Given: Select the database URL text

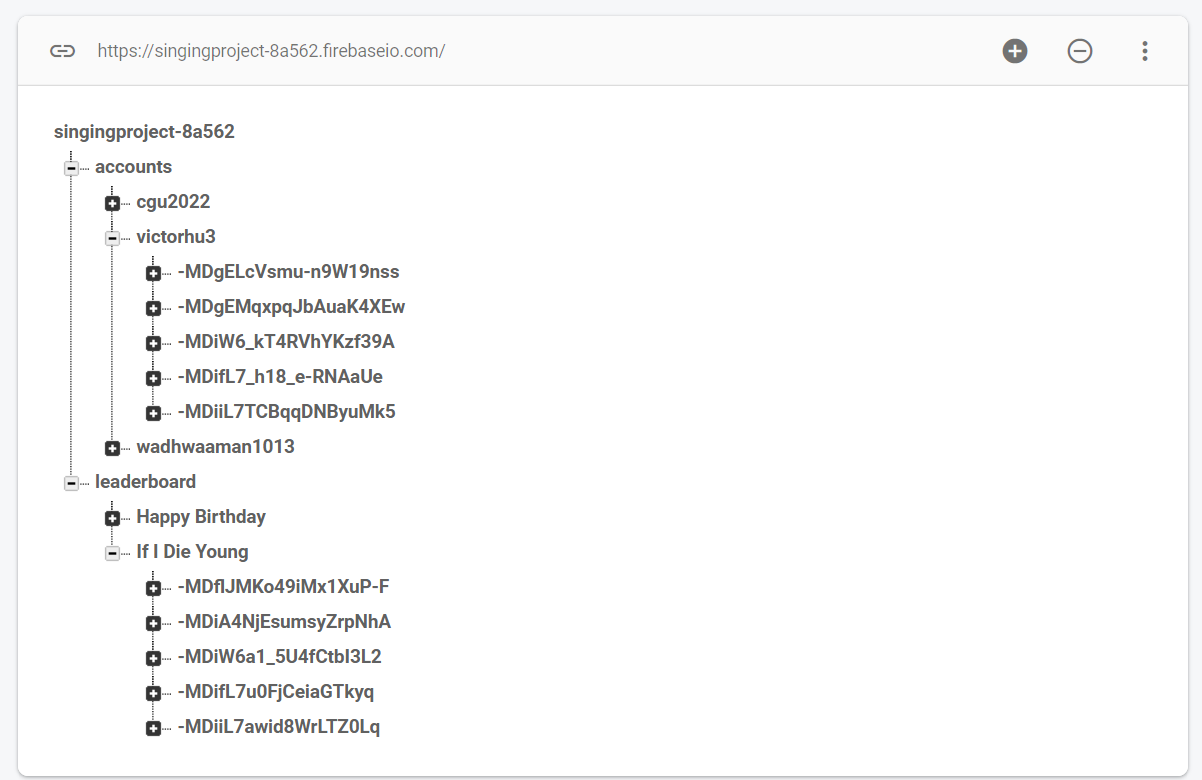Looking at the screenshot, I should [x=271, y=51].
